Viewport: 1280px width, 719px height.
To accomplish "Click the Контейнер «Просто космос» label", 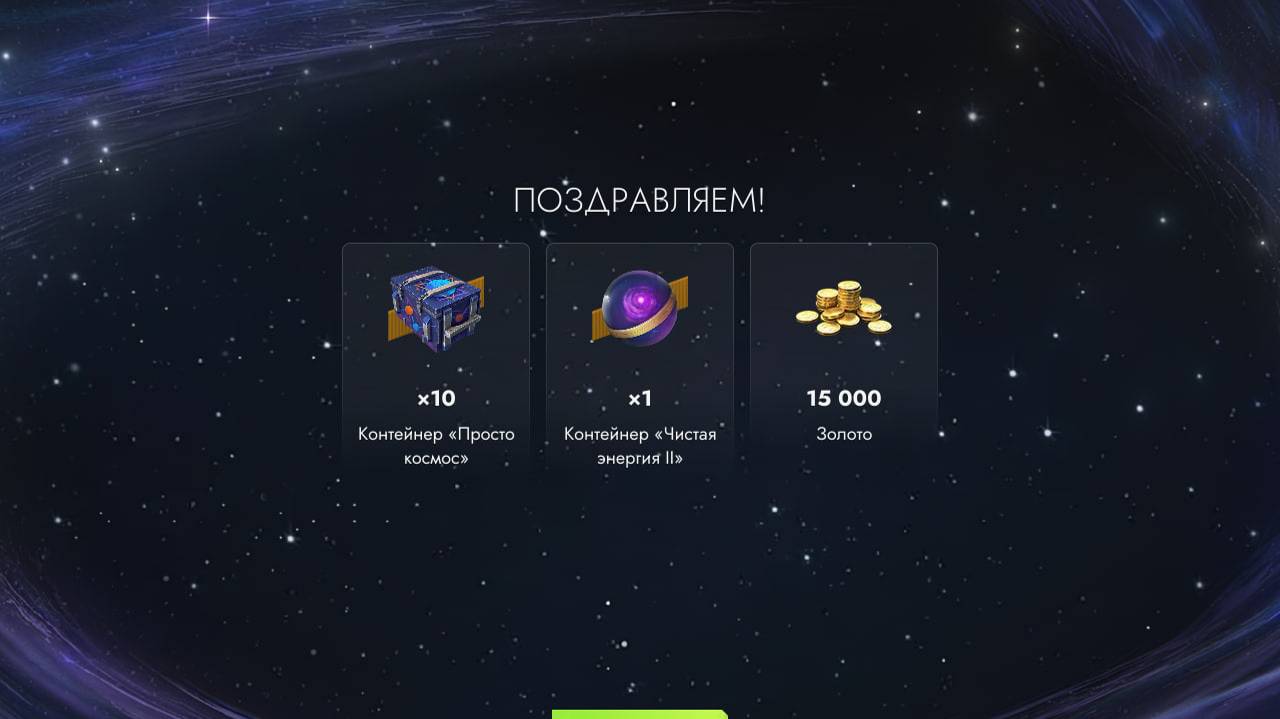I will coord(436,446).
